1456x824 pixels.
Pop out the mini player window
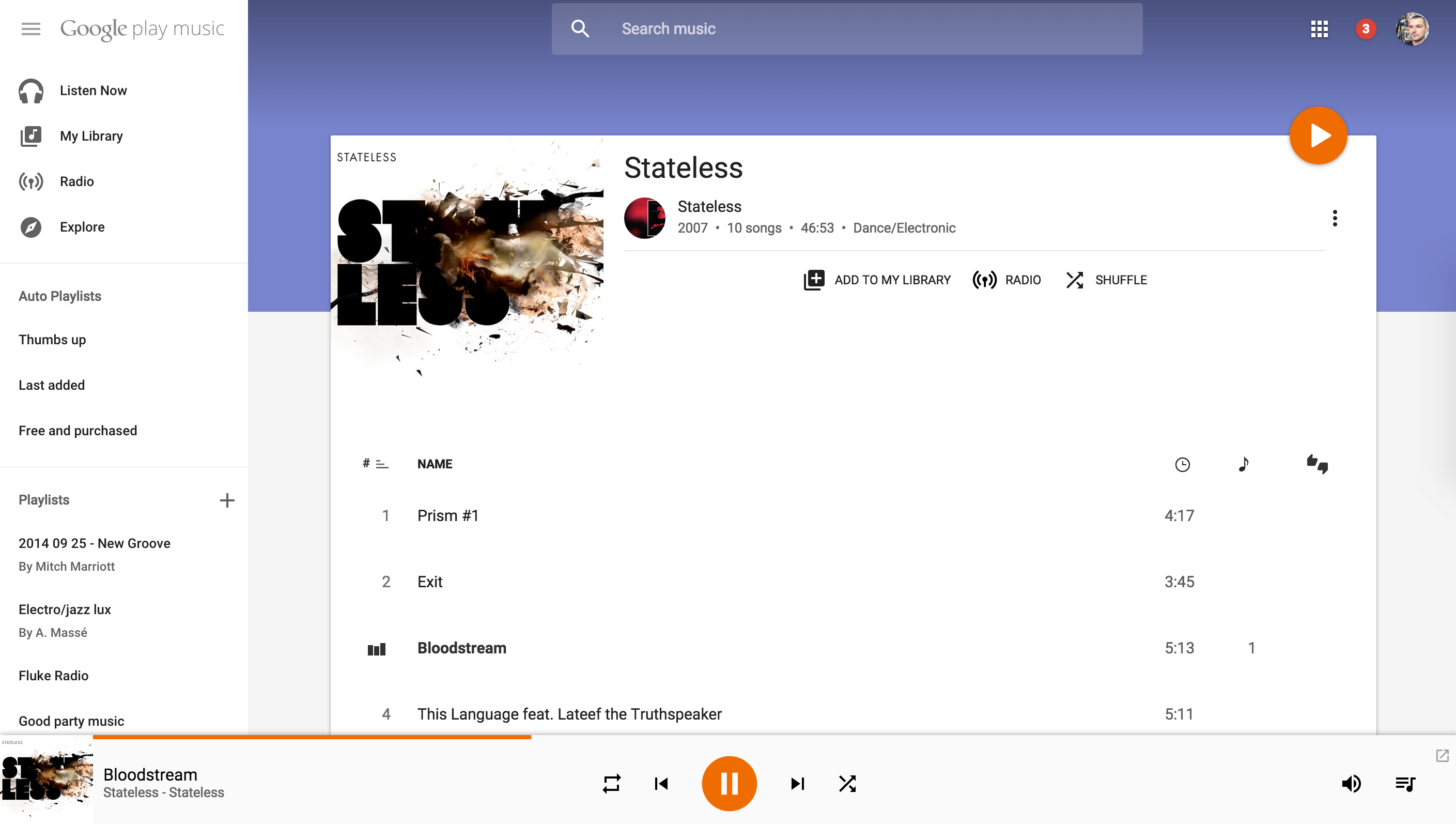pyautogui.click(x=1442, y=756)
